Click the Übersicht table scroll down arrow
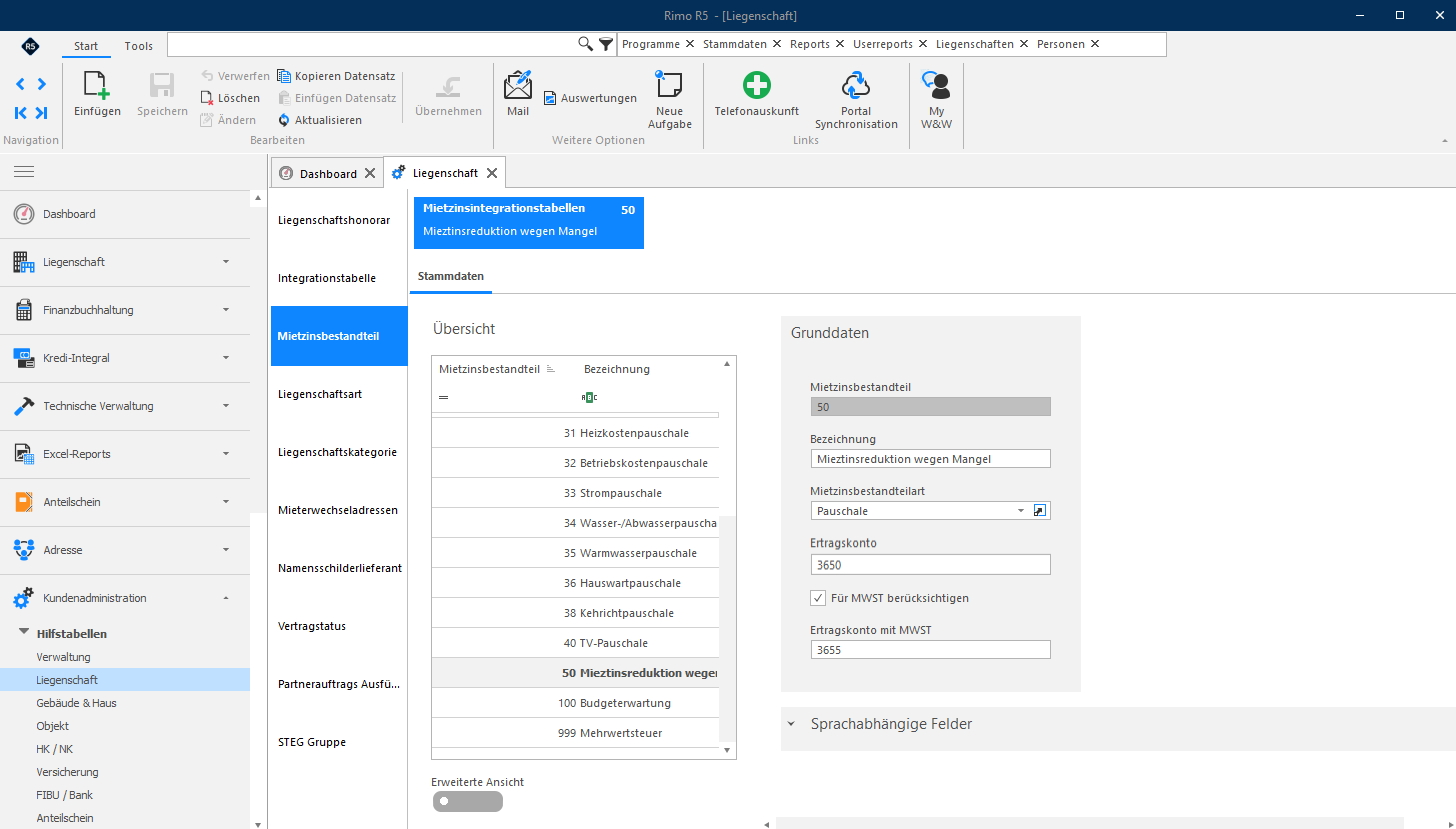 coord(727,750)
